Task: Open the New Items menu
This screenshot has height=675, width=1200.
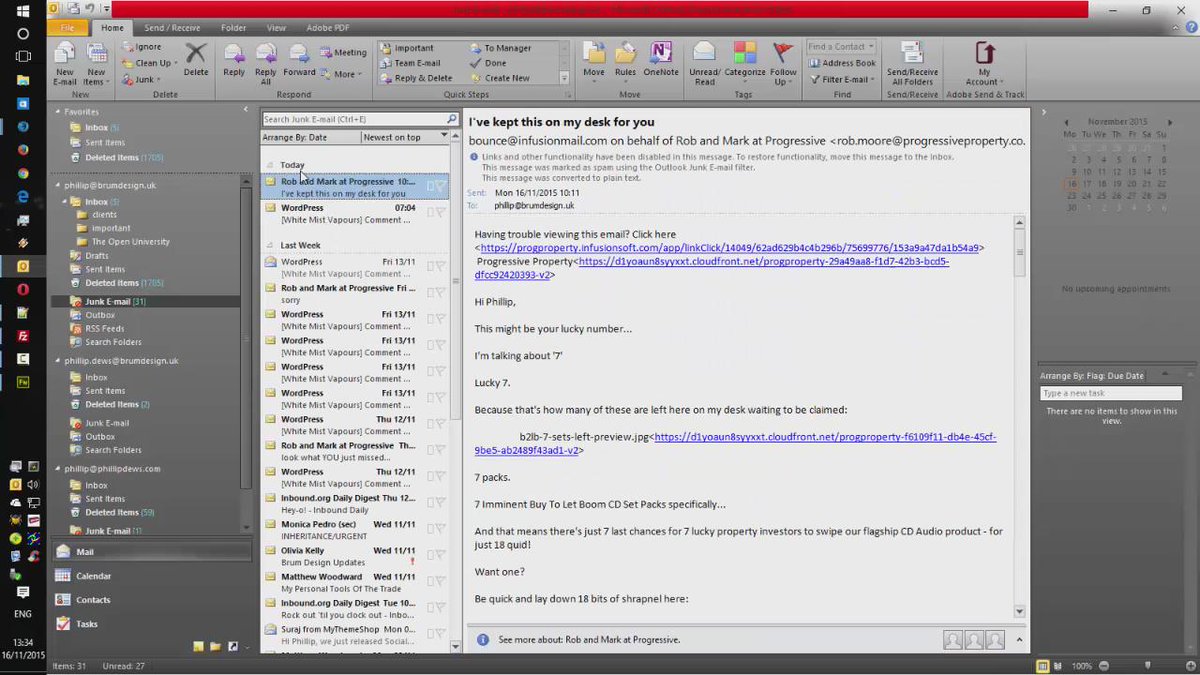Action: click(x=97, y=64)
